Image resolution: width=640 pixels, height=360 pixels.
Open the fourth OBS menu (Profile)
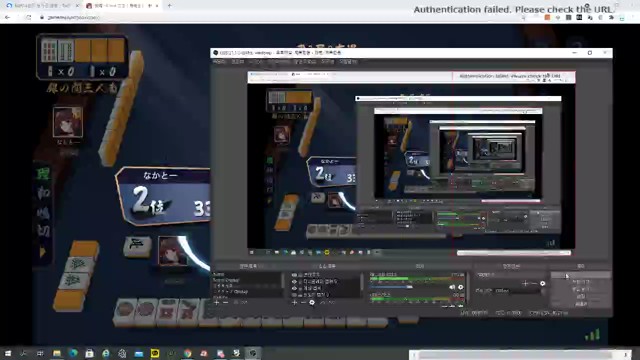278,62
